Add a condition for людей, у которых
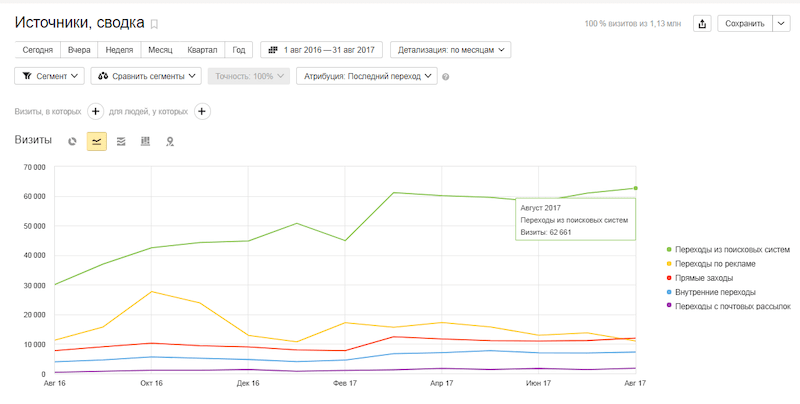 click(x=202, y=111)
